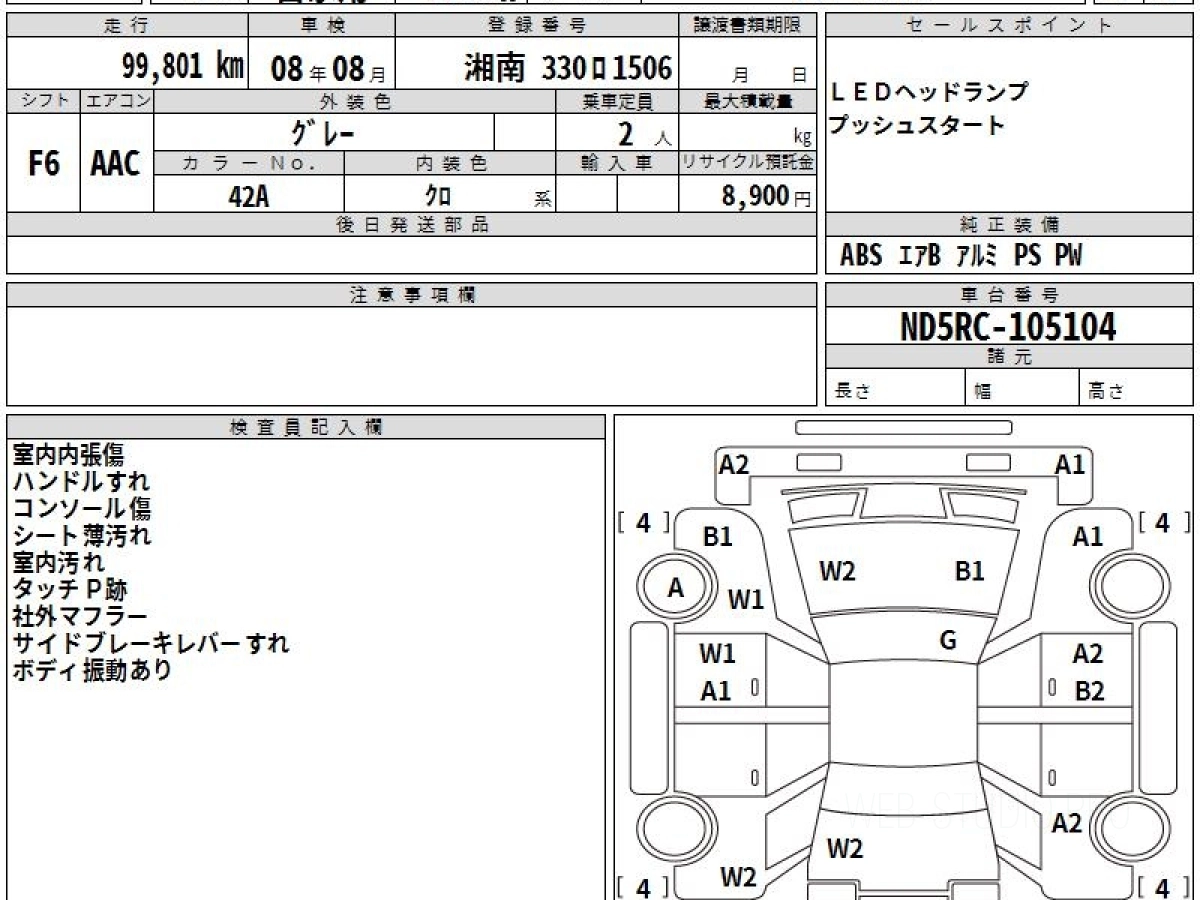Select PW in genuine equipment row
This screenshot has width=1200, height=900.
[x=1068, y=256]
